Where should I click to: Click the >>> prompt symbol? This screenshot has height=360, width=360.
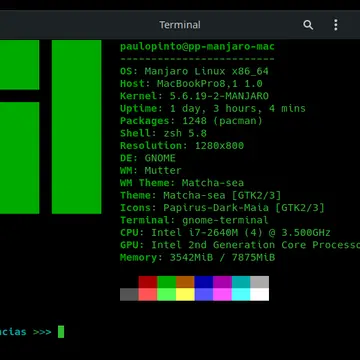pyautogui.click(x=42, y=332)
